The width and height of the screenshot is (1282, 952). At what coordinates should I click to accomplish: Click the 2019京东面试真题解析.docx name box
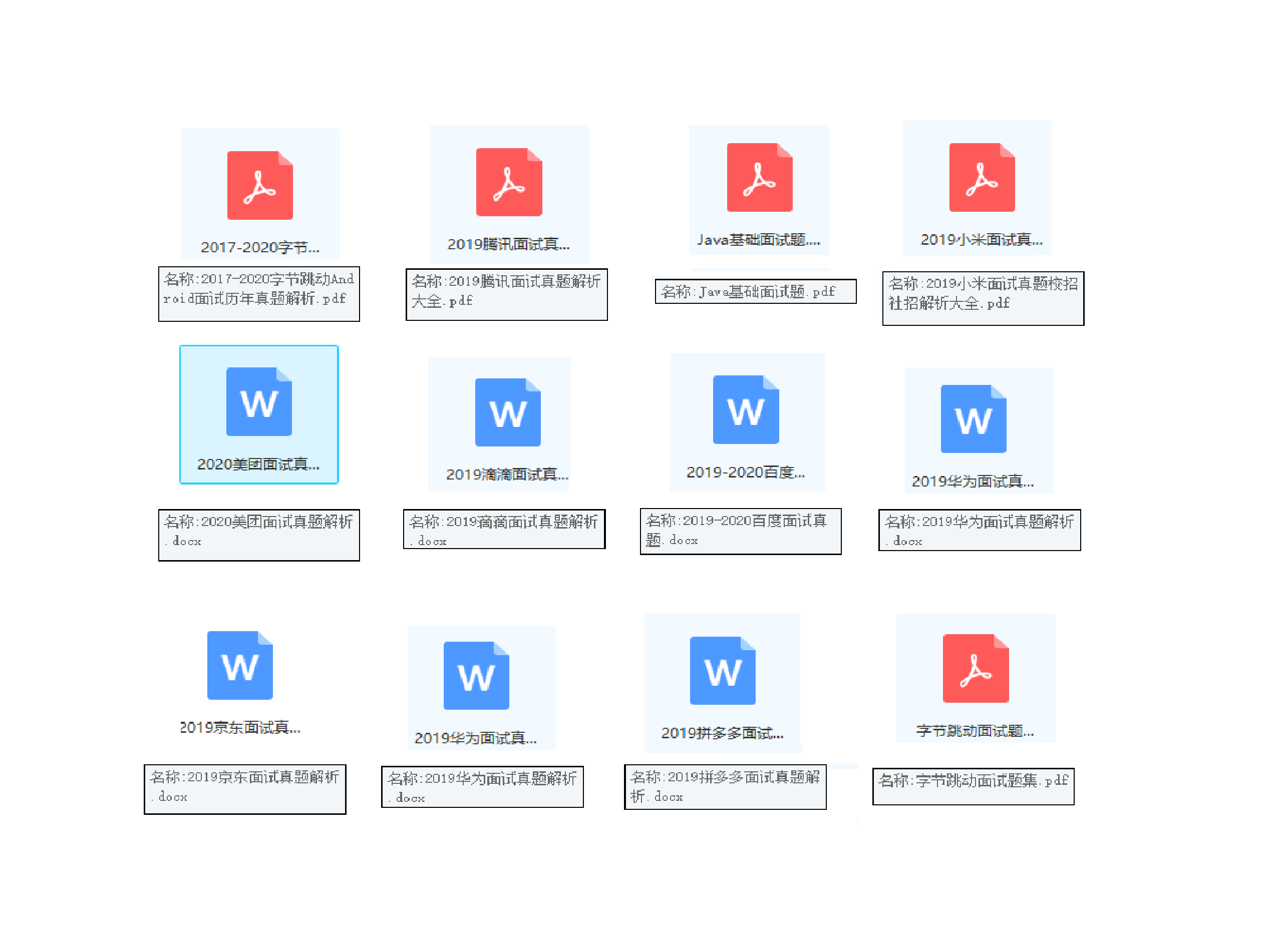244,788
